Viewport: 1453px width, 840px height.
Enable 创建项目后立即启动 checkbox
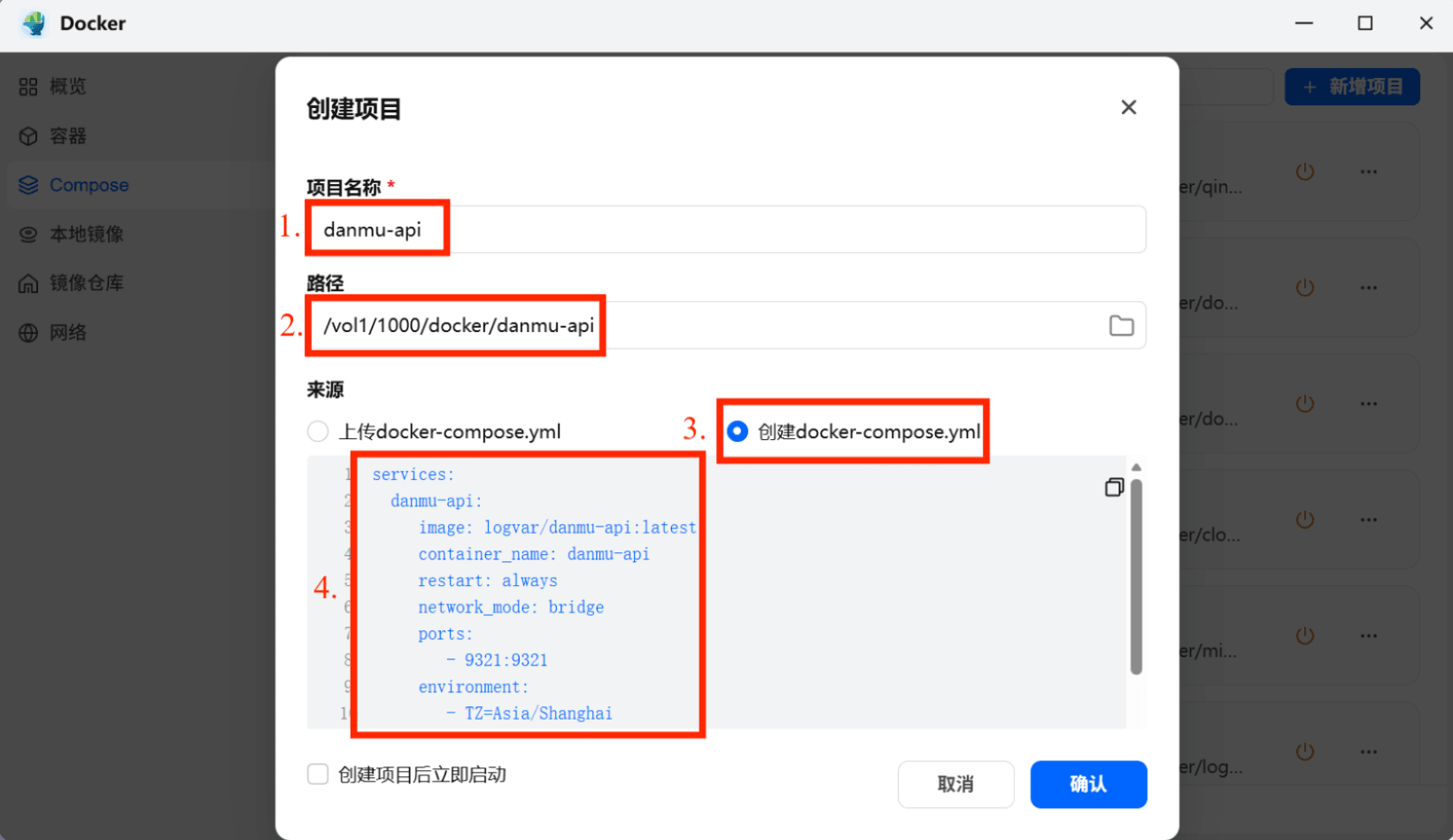[317, 774]
